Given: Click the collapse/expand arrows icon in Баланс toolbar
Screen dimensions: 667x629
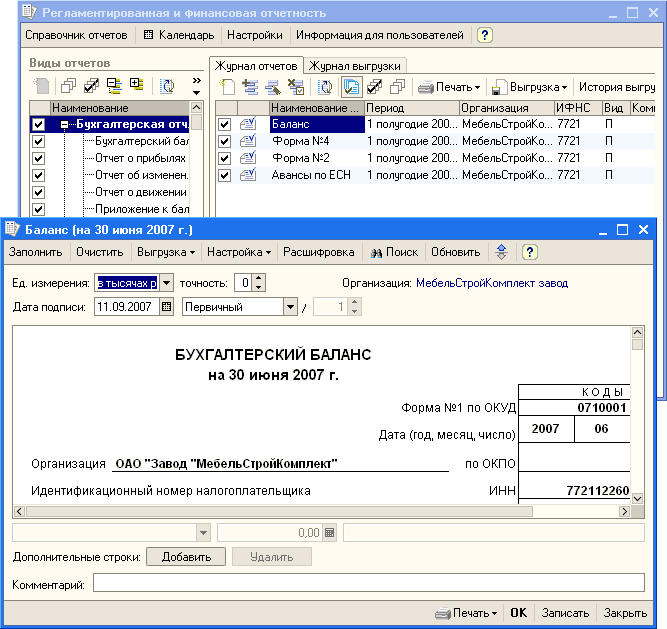Looking at the screenshot, I should 502,253.
